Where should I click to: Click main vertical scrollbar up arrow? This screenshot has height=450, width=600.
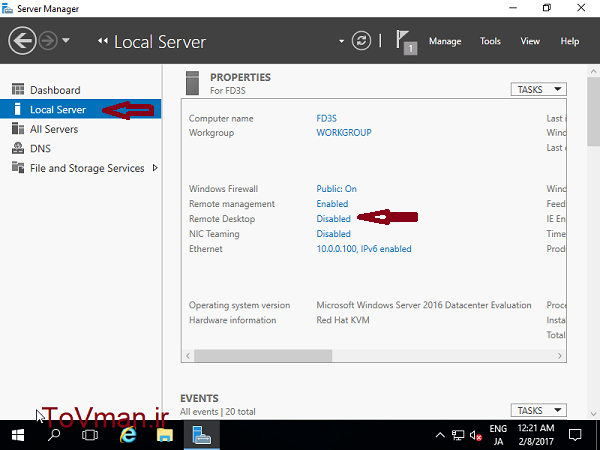[x=593, y=71]
